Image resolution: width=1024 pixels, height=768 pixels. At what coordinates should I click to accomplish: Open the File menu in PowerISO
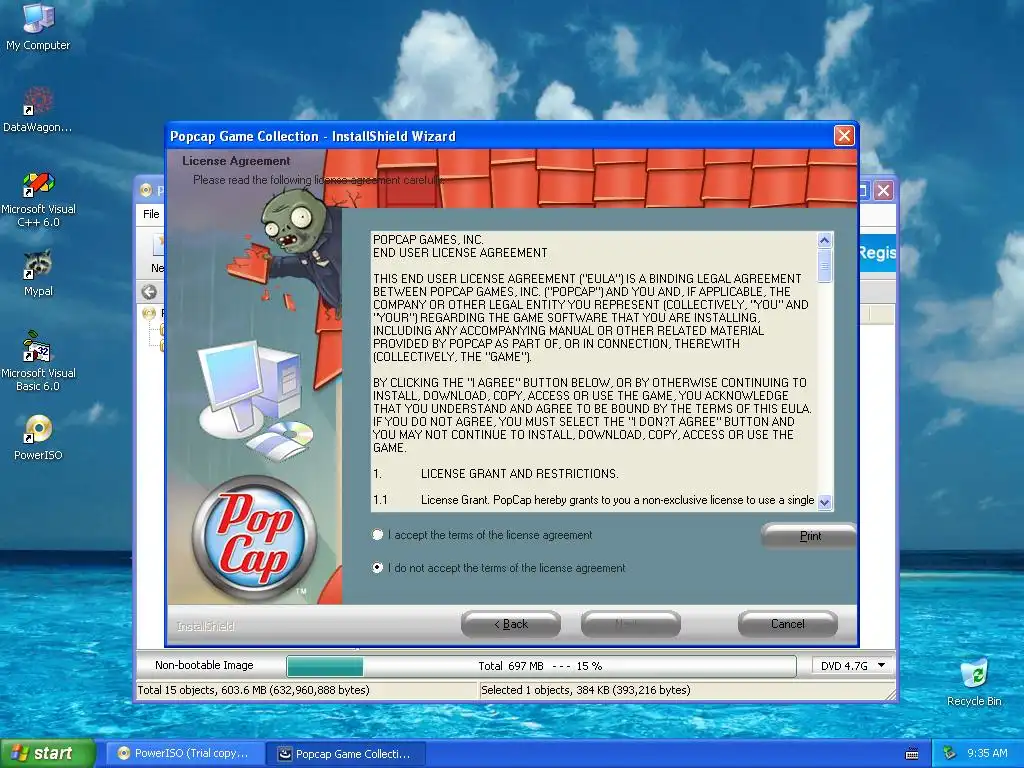151,214
